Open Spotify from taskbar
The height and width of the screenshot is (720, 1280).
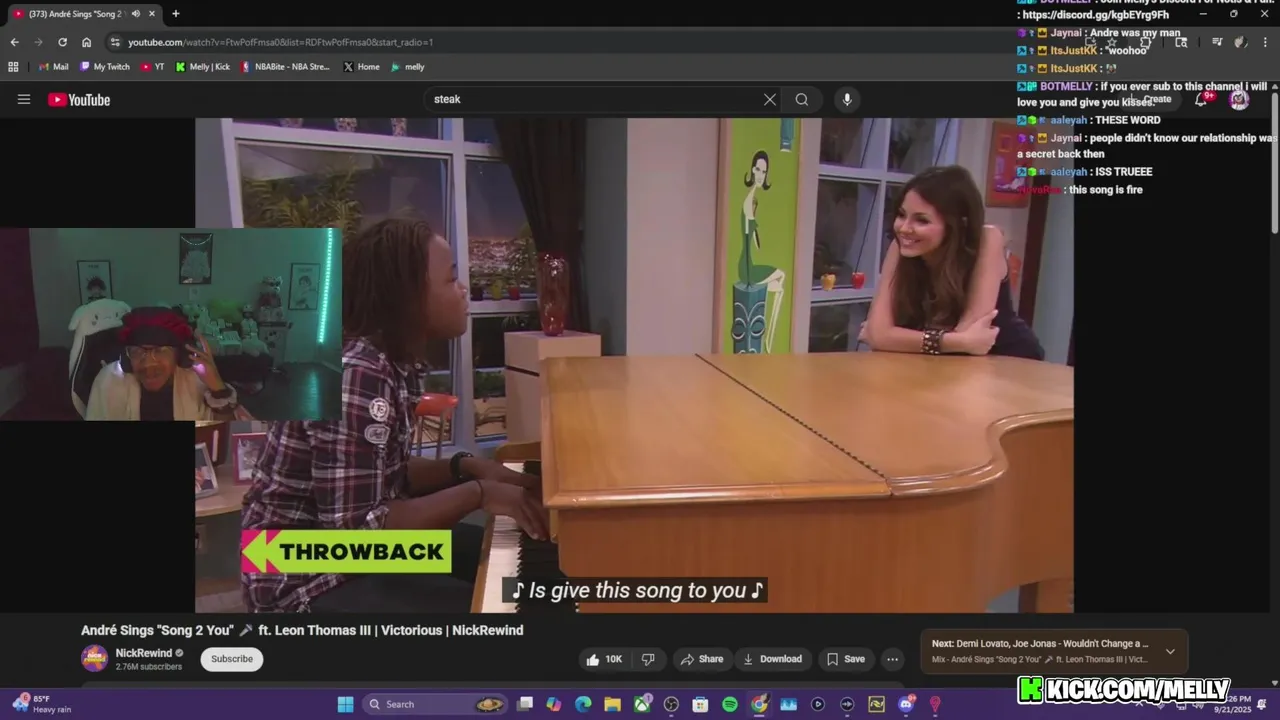click(730, 704)
